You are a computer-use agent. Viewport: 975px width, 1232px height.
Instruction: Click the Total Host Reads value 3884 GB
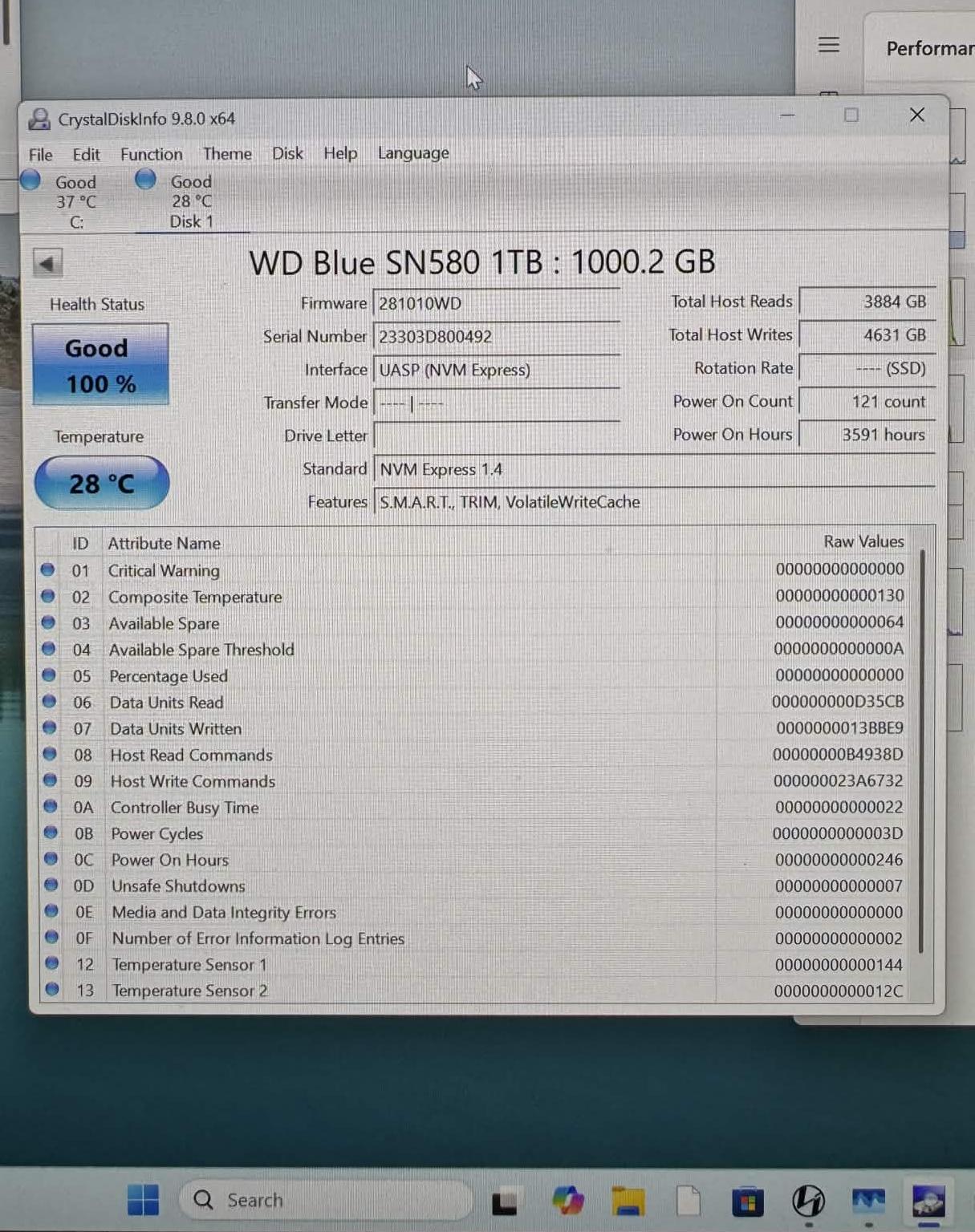(x=867, y=302)
